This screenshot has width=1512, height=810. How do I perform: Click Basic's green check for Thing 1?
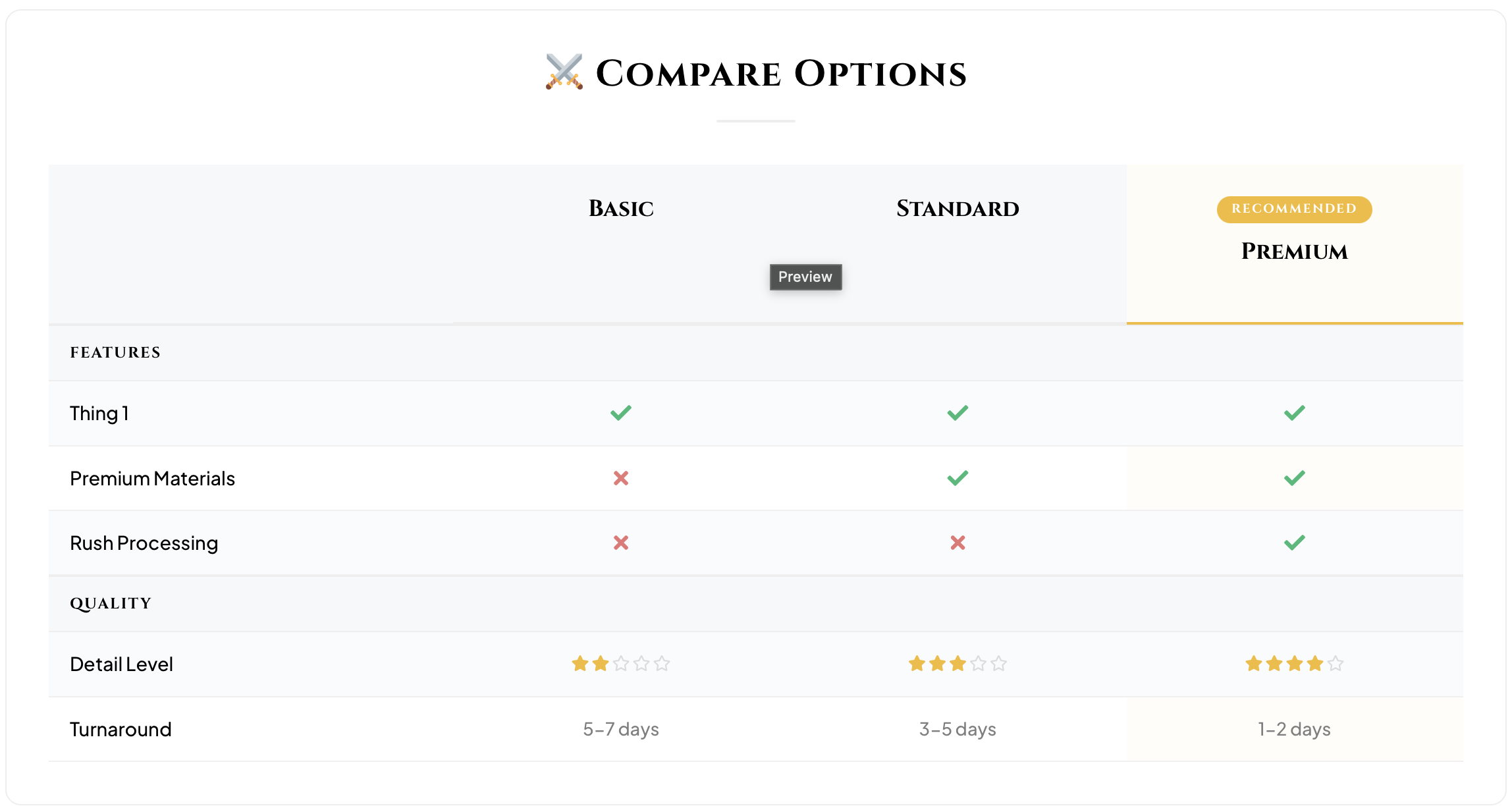coord(620,413)
